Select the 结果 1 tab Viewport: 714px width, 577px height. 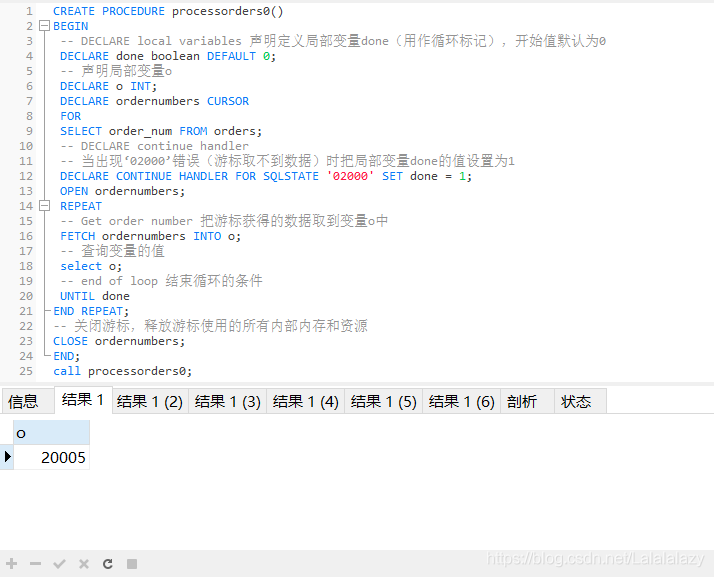click(x=83, y=400)
